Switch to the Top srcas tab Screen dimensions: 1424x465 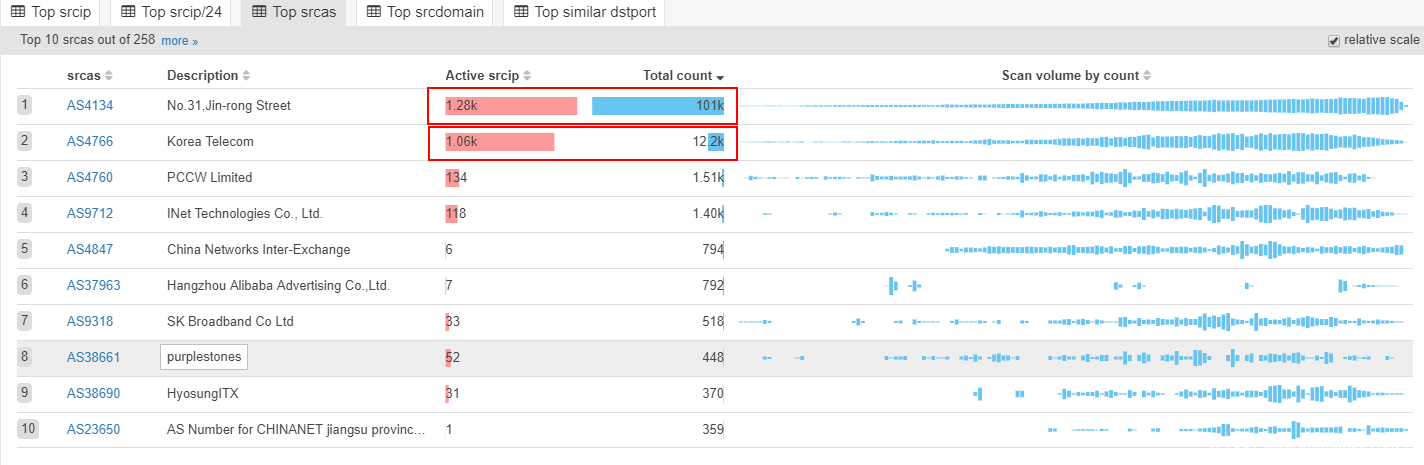click(x=295, y=12)
